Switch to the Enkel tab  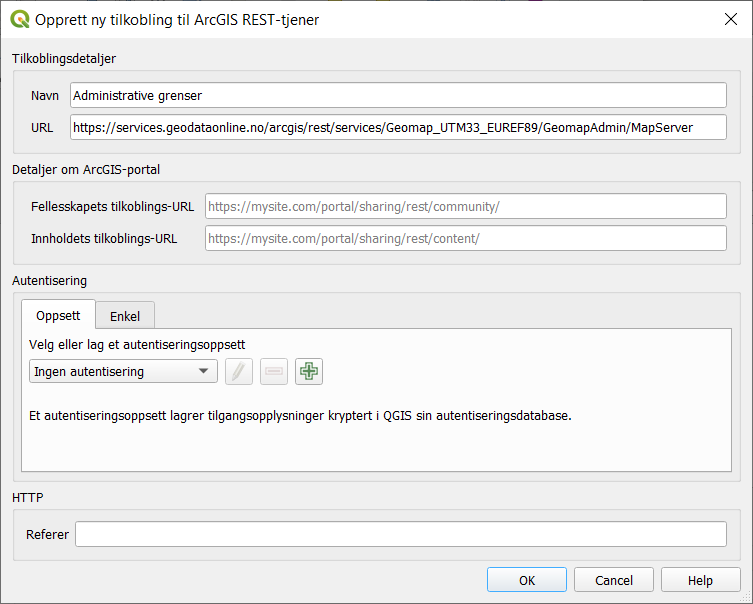(x=125, y=316)
